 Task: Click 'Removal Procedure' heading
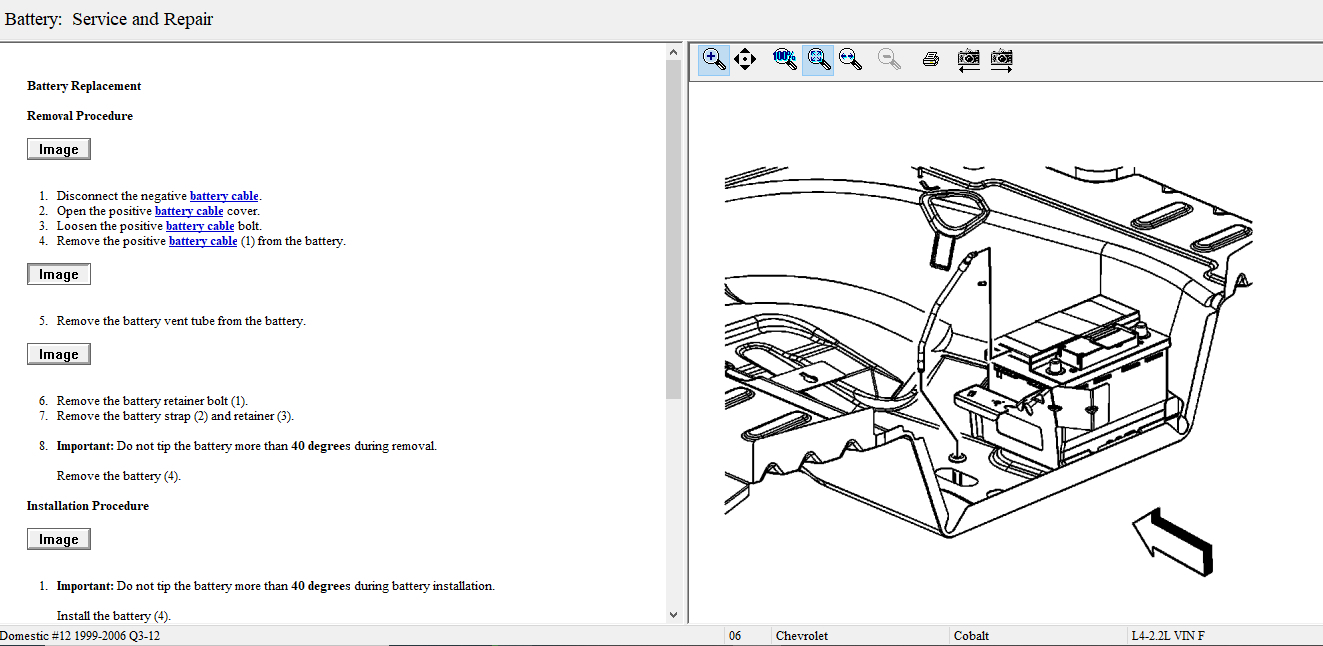[80, 116]
